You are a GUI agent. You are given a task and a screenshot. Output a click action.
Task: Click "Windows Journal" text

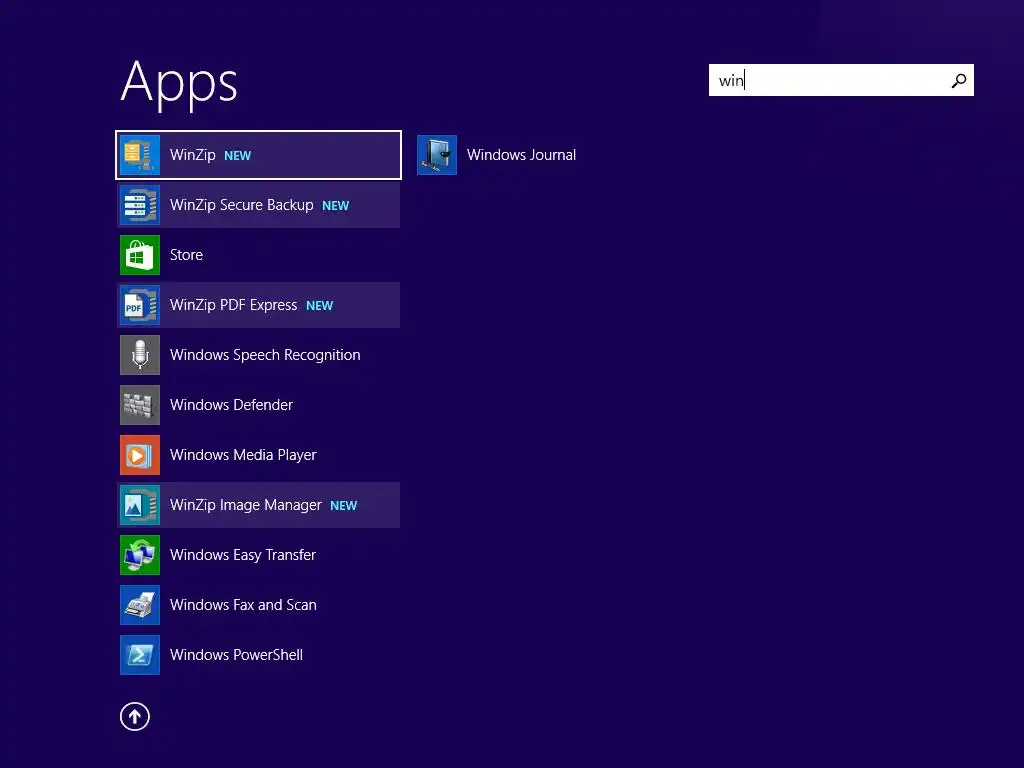[x=521, y=155]
